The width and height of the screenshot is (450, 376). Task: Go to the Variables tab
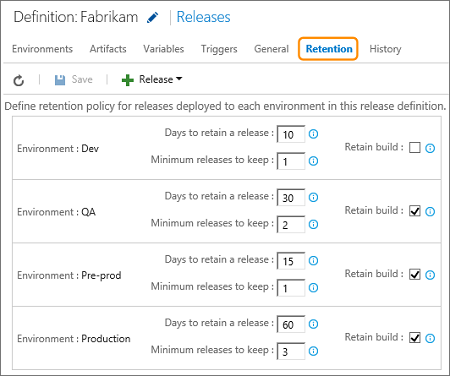coord(164,49)
